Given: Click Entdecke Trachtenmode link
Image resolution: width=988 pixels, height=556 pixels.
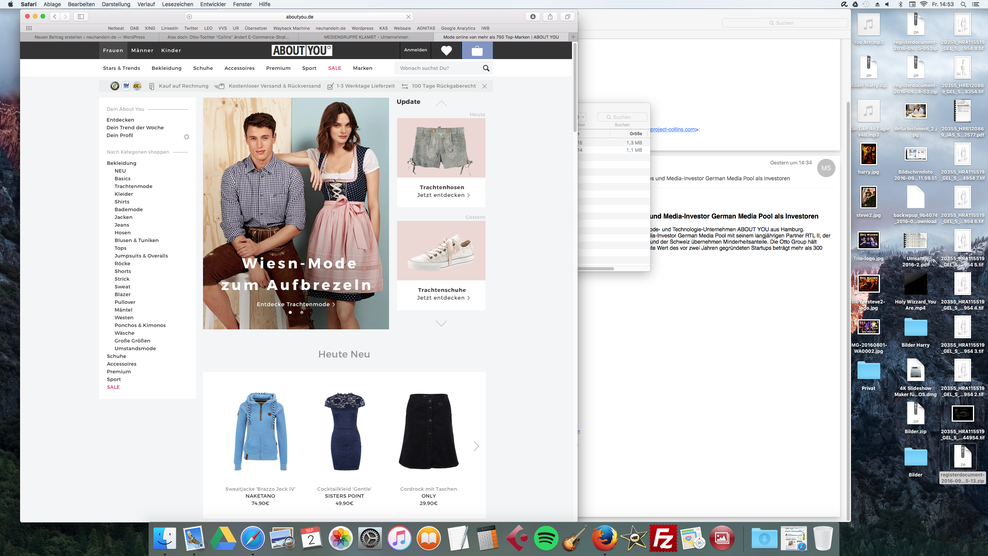Looking at the screenshot, I should pos(296,304).
